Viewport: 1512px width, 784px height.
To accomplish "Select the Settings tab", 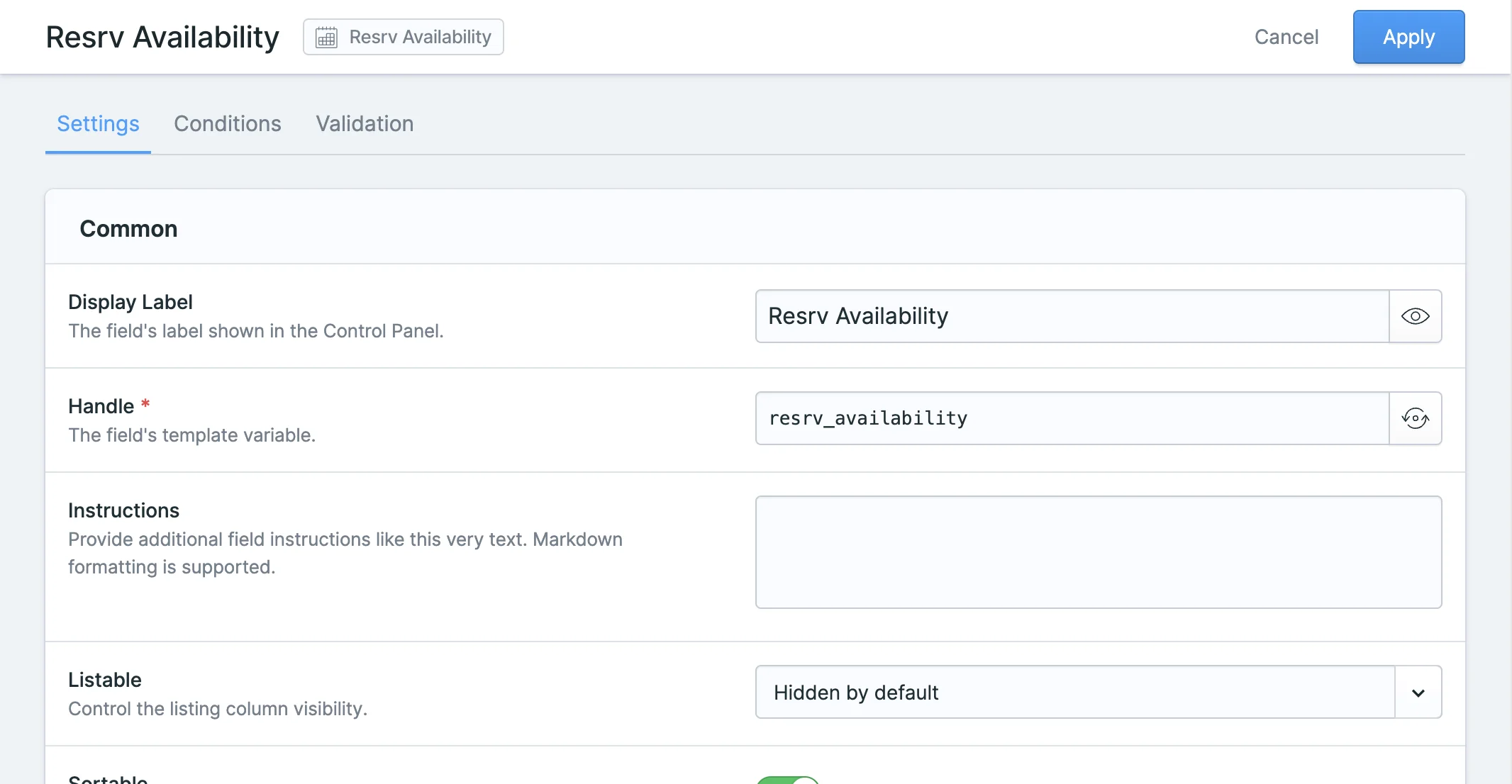I will coord(98,124).
